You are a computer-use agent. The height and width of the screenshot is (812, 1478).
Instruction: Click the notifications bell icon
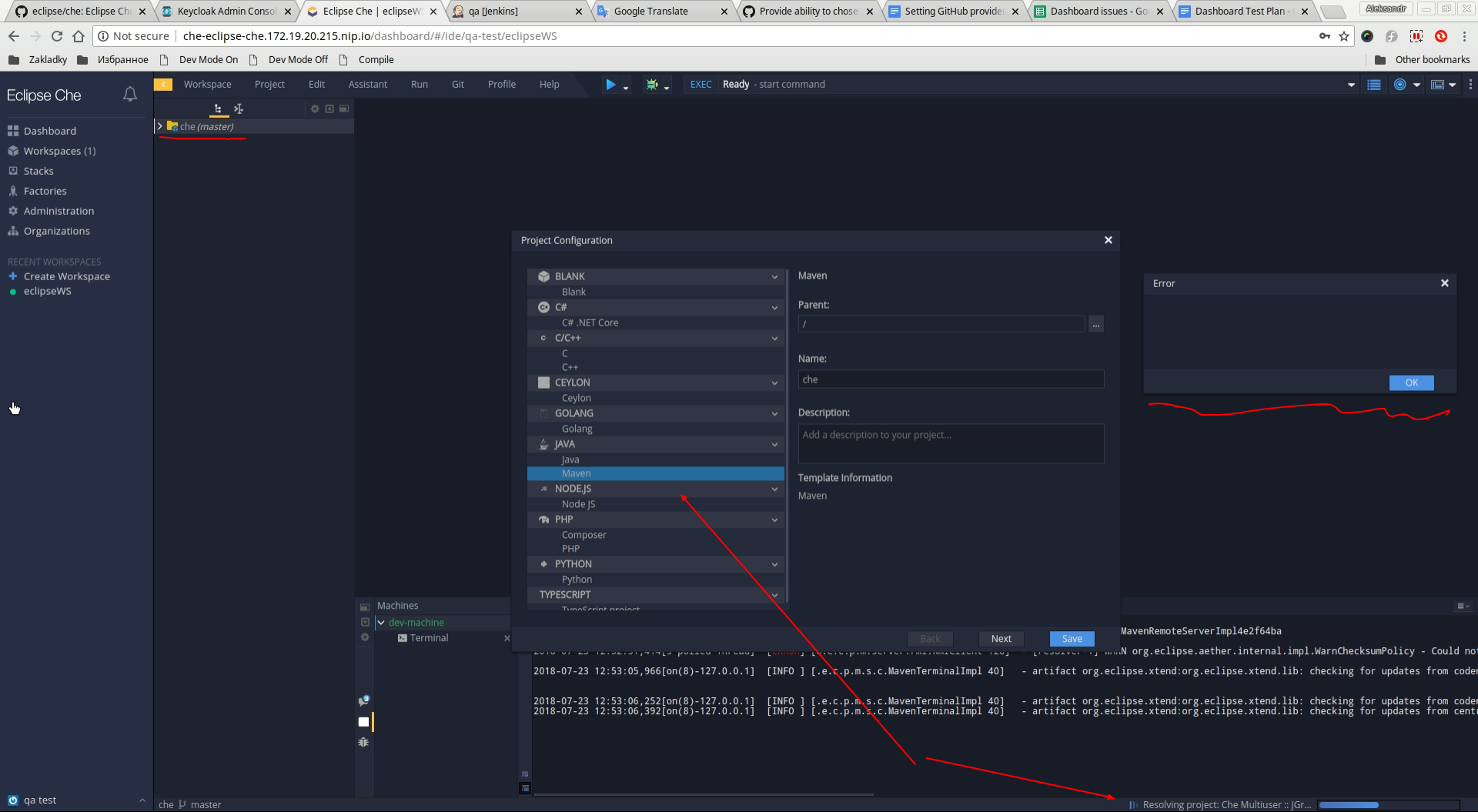pyautogui.click(x=130, y=93)
